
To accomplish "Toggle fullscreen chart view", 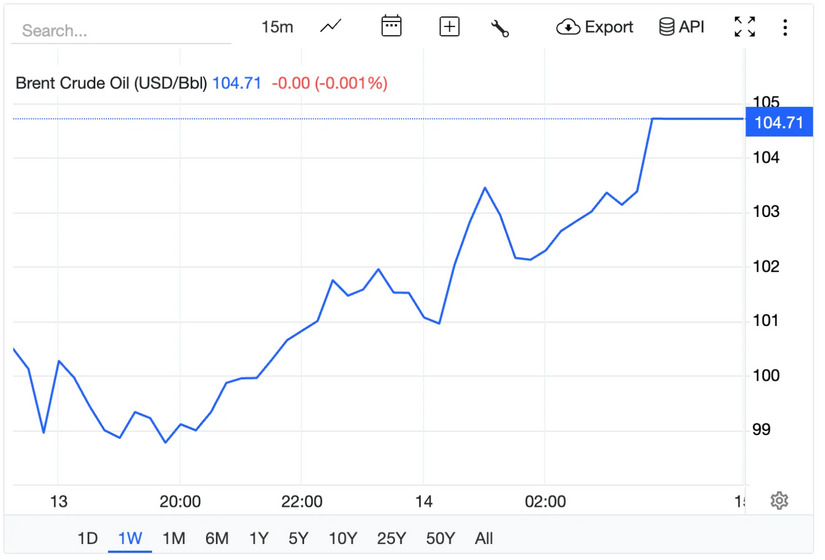I will point(744,27).
